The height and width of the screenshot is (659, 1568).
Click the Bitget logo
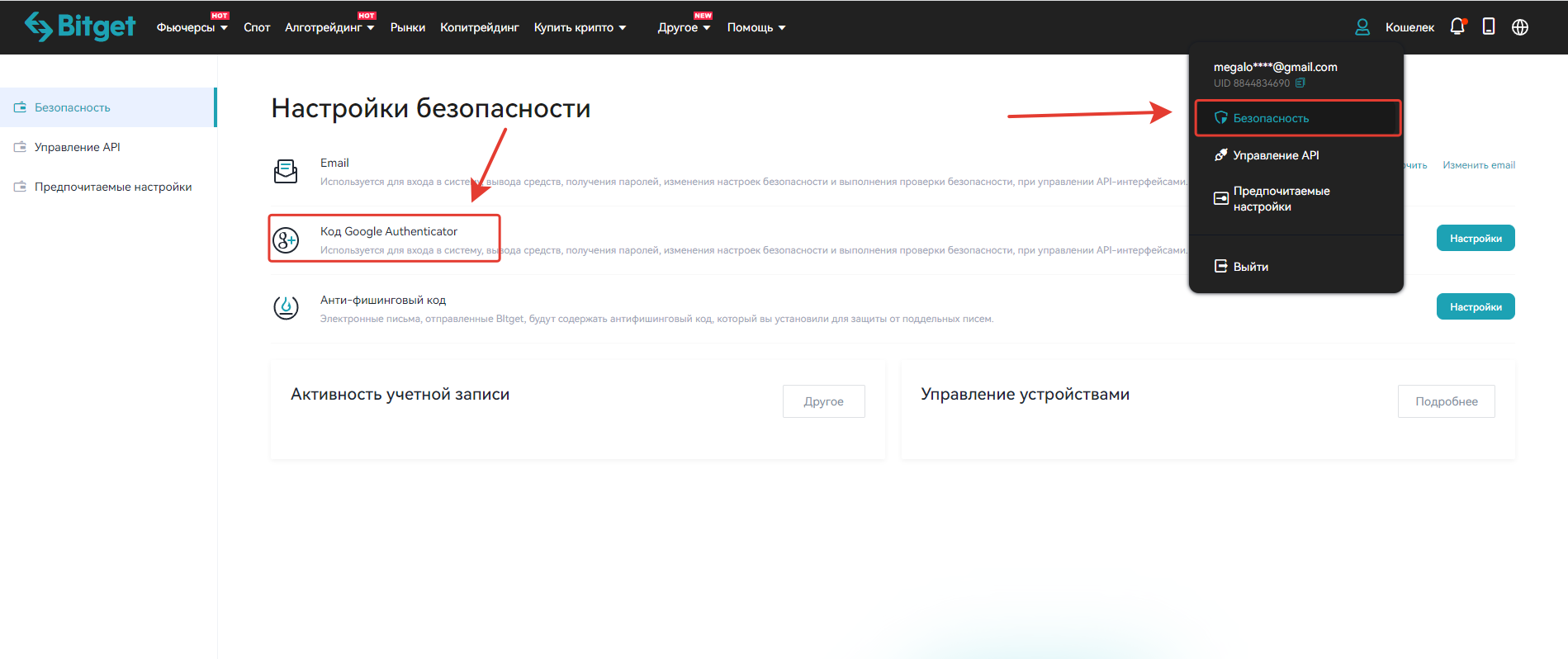click(x=80, y=26)
